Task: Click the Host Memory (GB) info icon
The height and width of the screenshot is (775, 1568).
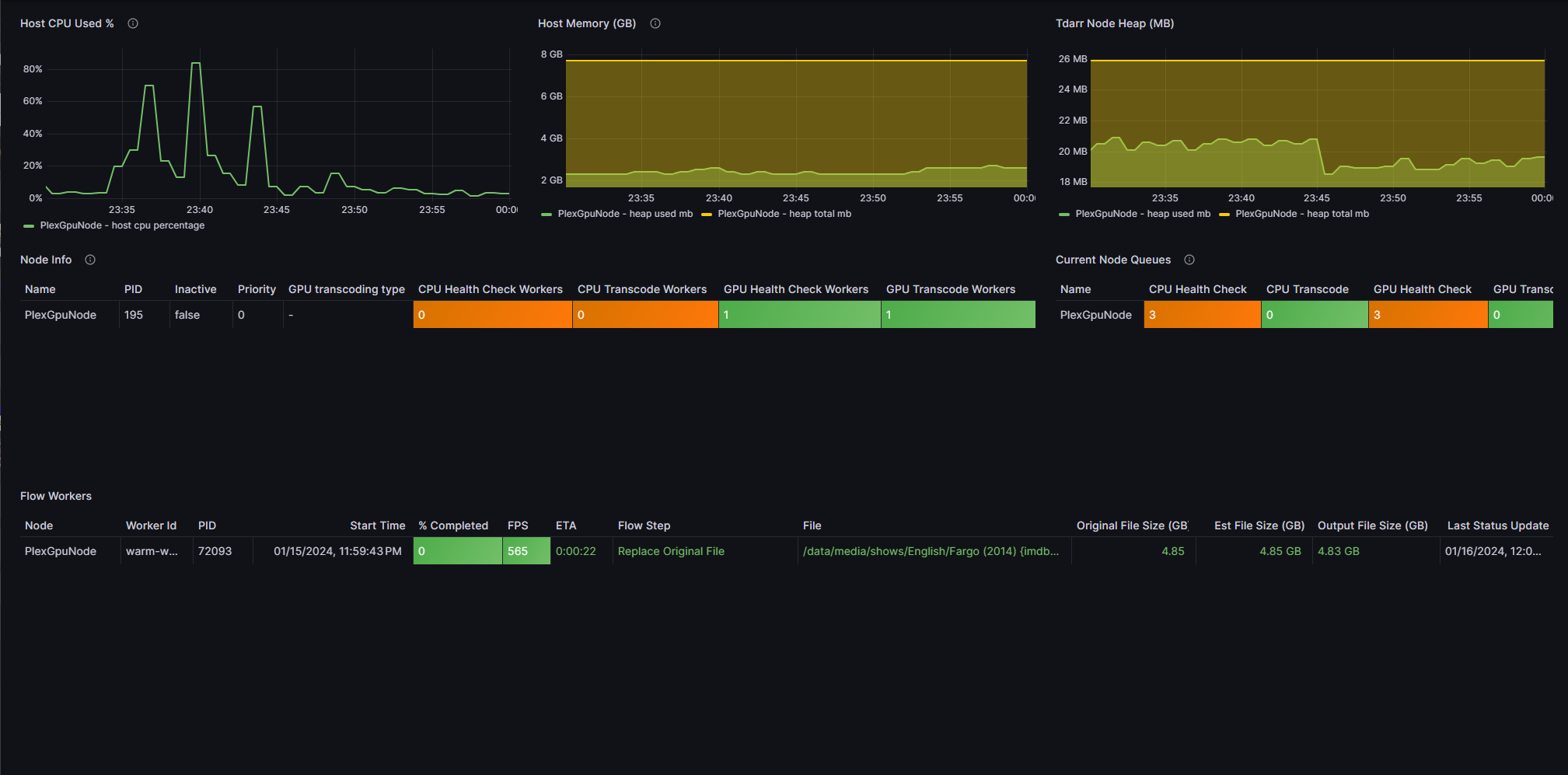Action: point(655,23)
